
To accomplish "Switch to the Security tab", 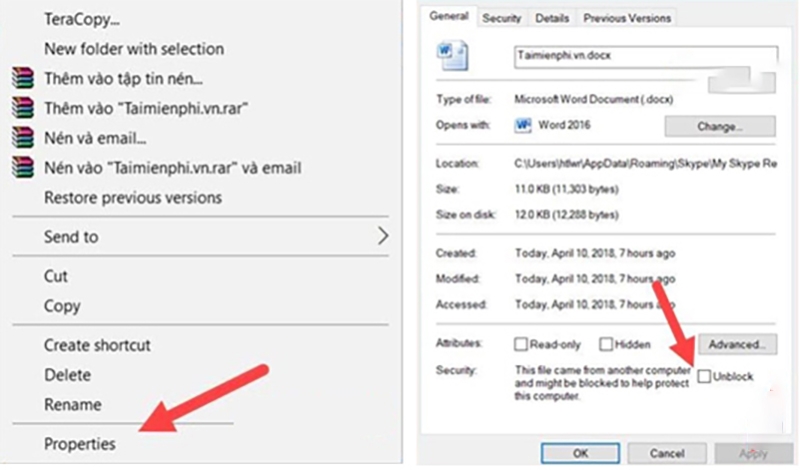I will [x=501, y=18].
